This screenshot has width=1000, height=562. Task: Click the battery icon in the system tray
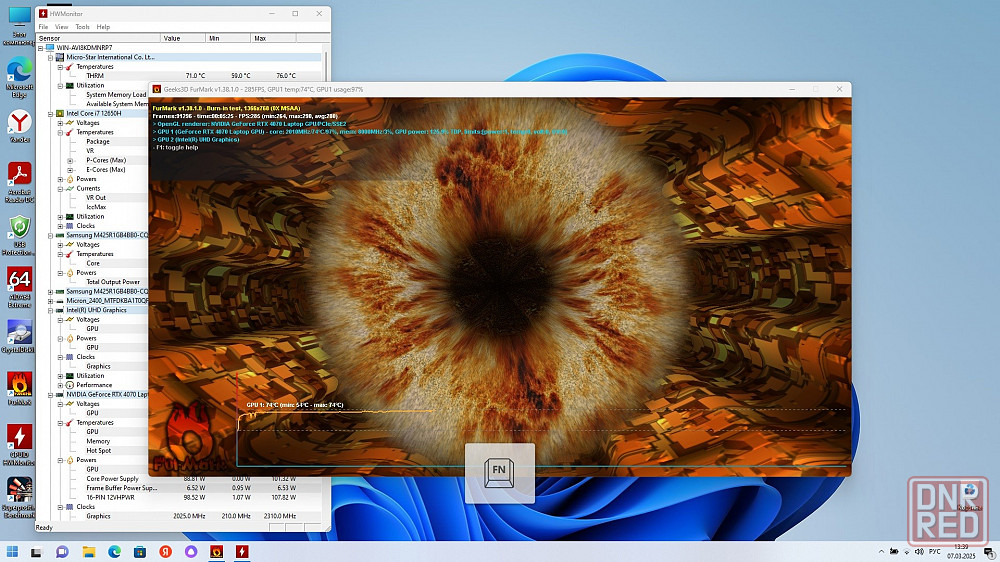click(894, 552)
